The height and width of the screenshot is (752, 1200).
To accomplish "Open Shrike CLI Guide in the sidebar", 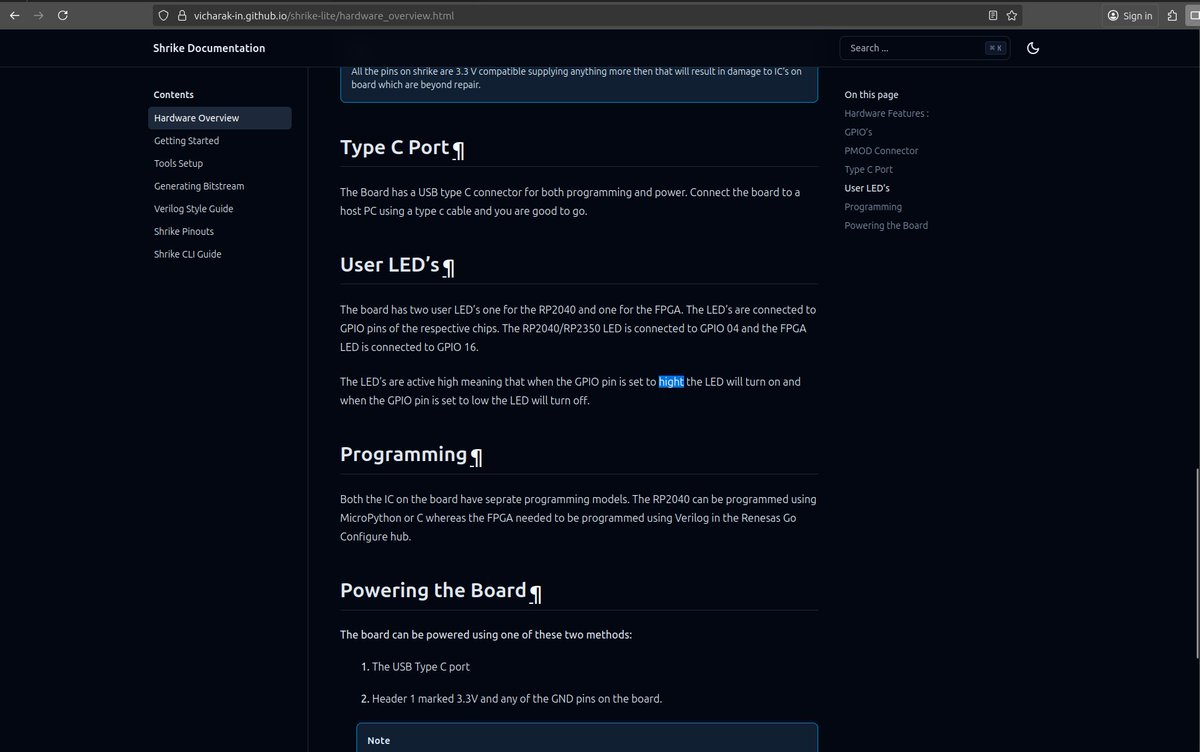I will tap(188, 254).
